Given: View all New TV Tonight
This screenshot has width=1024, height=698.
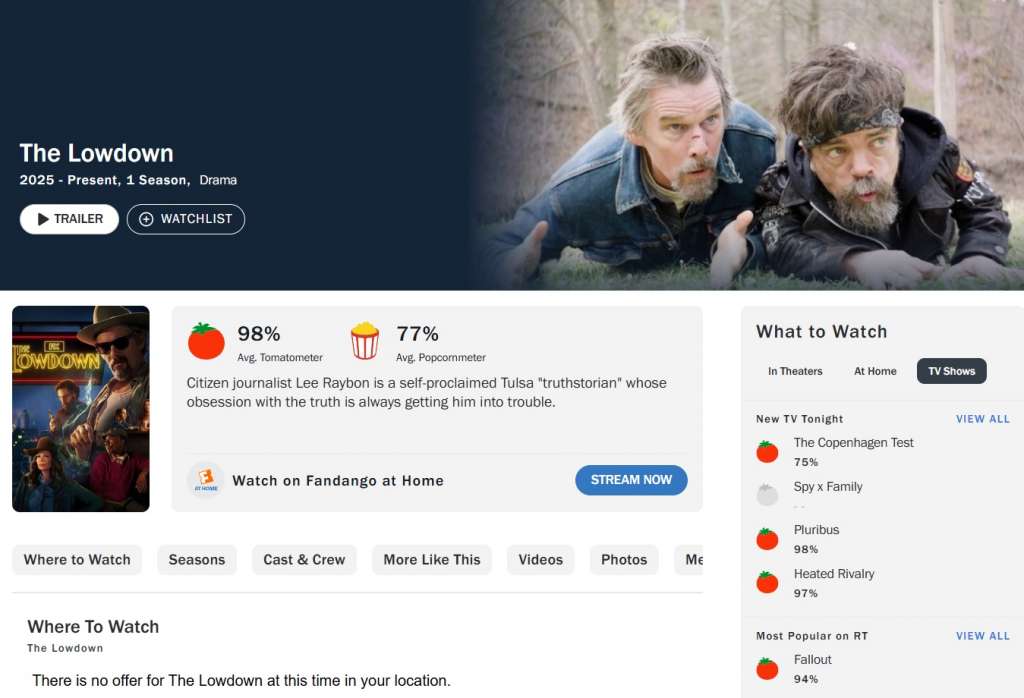Looking at the screenshot, I should pos(982,419).
